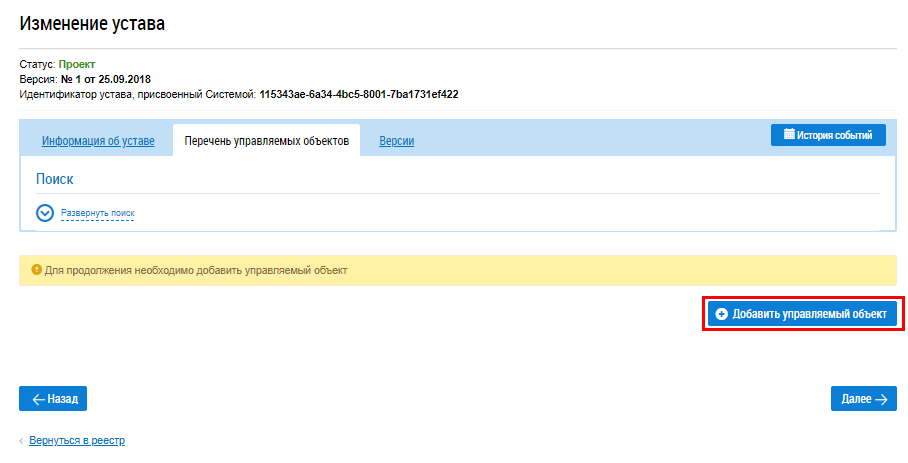This screenshot has height=463, width=908.
Task: Open the Версии tab
Action: (x=396, y=141)
